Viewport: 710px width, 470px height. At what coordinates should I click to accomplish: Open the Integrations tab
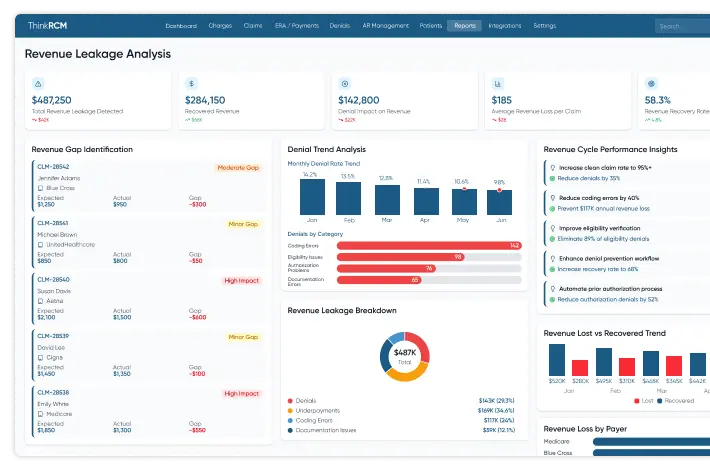click(x=505, y=26)
